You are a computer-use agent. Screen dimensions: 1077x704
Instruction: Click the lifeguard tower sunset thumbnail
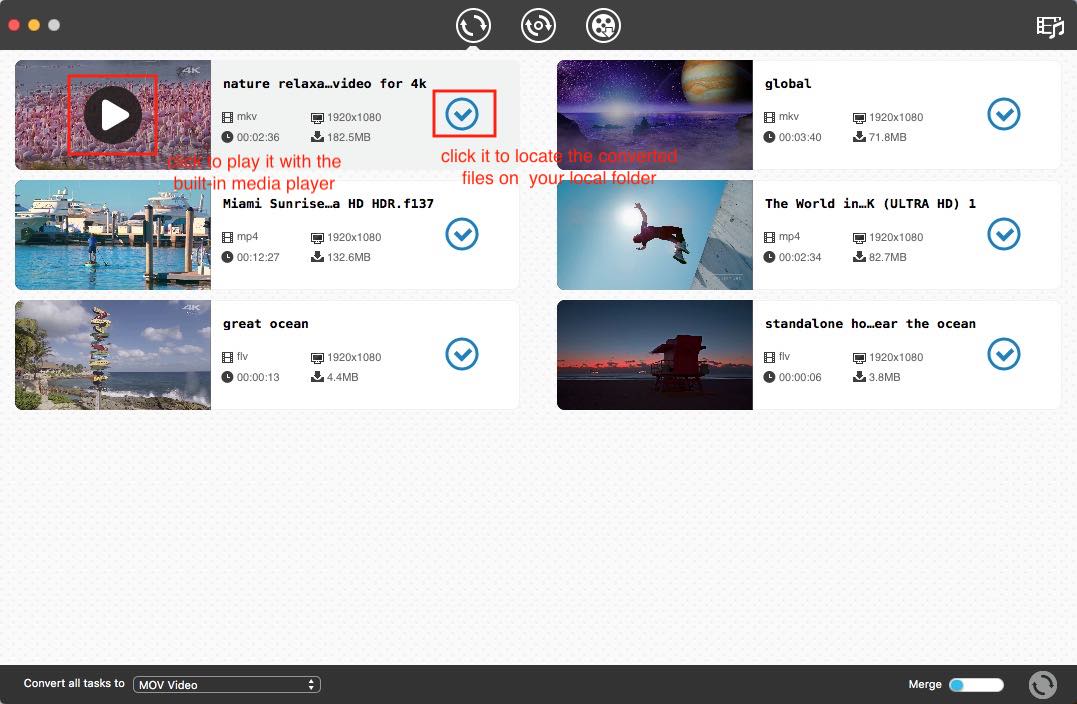coord(654,355)
